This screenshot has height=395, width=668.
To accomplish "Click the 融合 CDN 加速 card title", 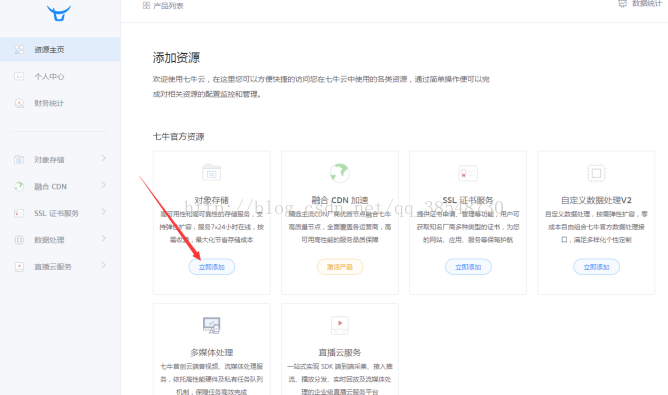I will coord(340,200).
